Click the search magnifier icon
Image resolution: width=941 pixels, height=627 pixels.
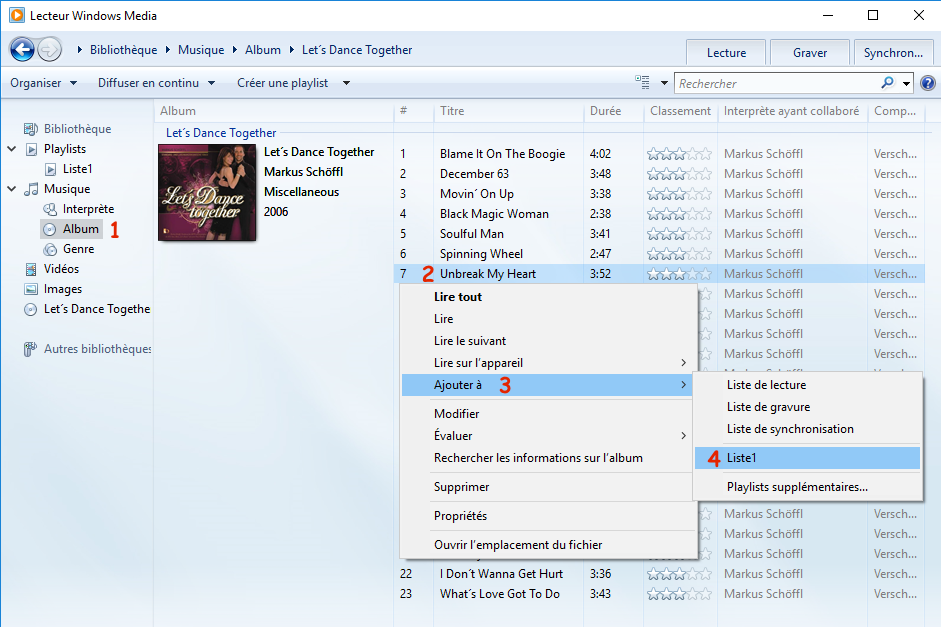(888, 83)
